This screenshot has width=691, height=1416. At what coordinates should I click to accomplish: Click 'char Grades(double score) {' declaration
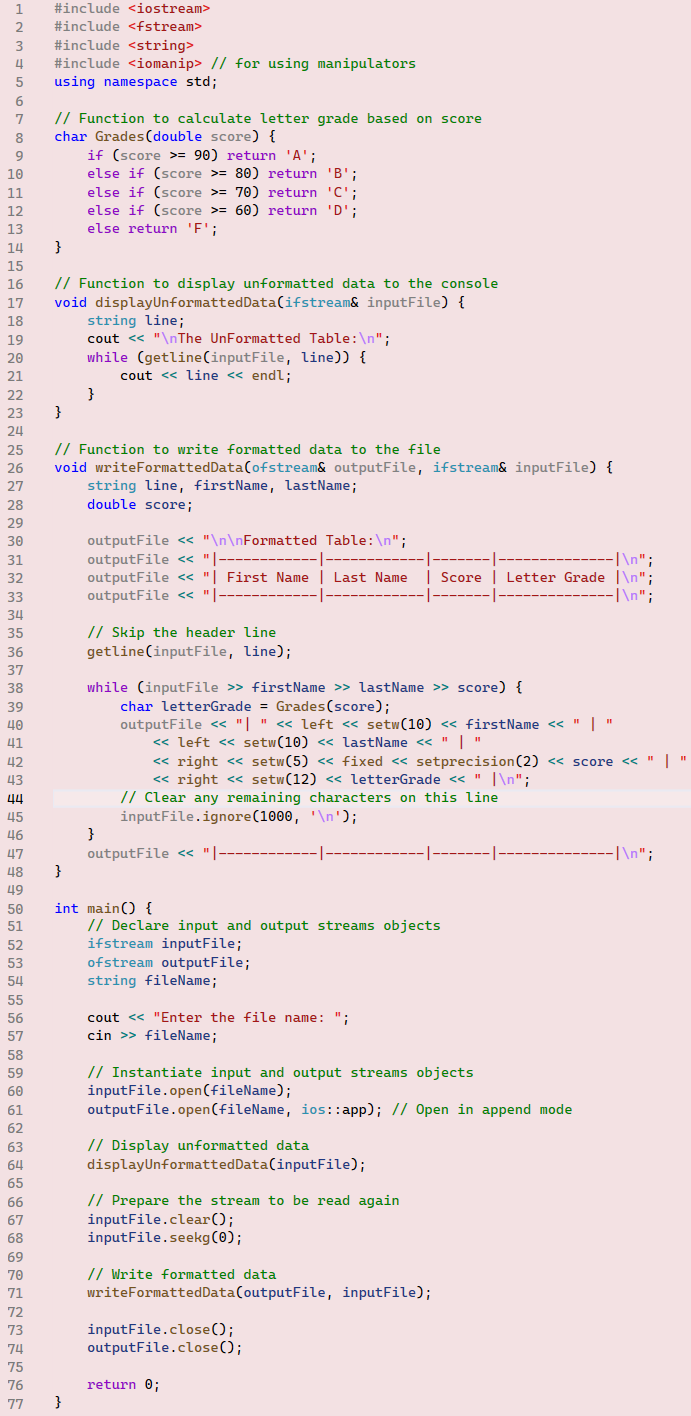point(165,137)
